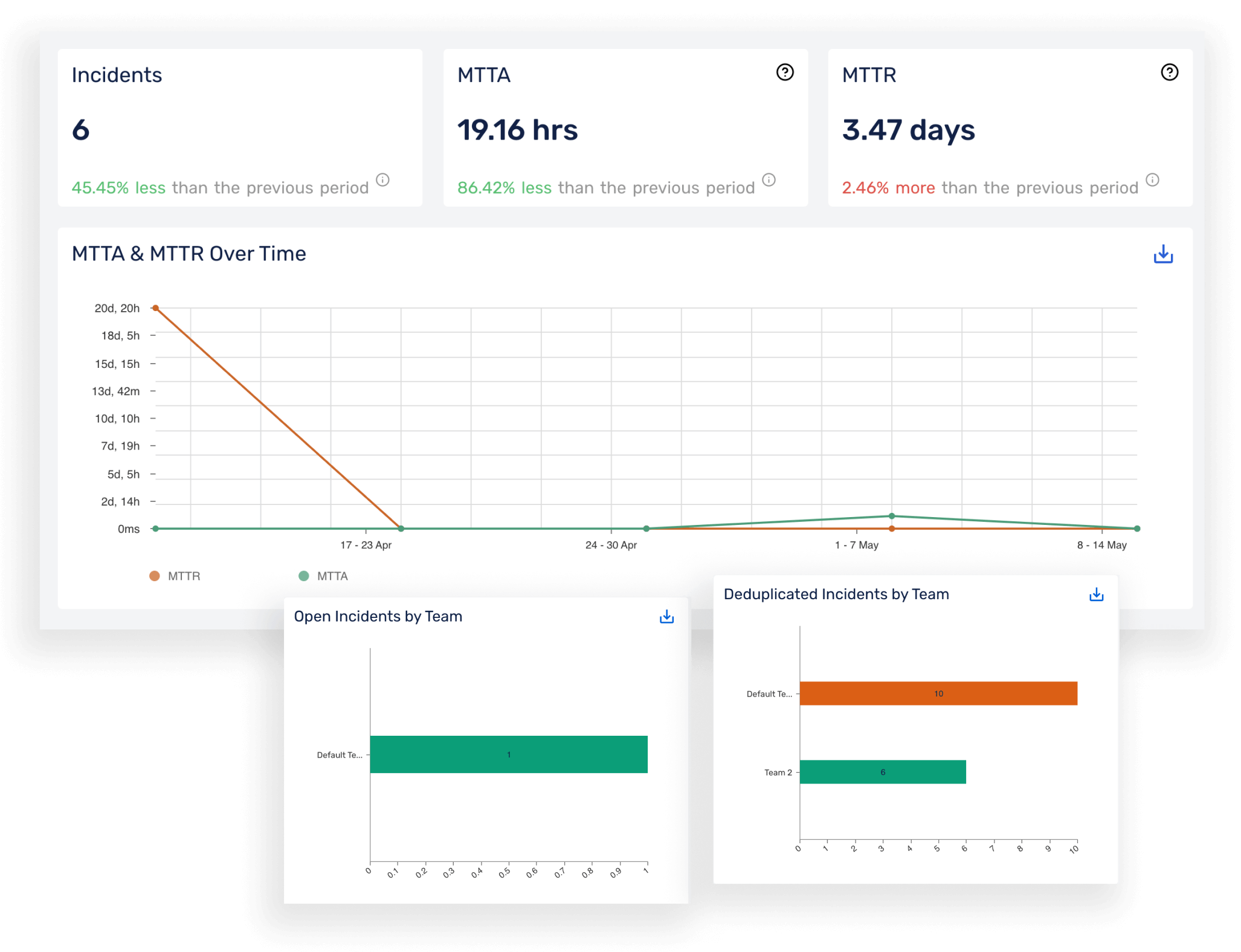Click the raised MTTA point for 1 - 7 May
Viewport: 1241px width, 952px height.
(892, 516)
